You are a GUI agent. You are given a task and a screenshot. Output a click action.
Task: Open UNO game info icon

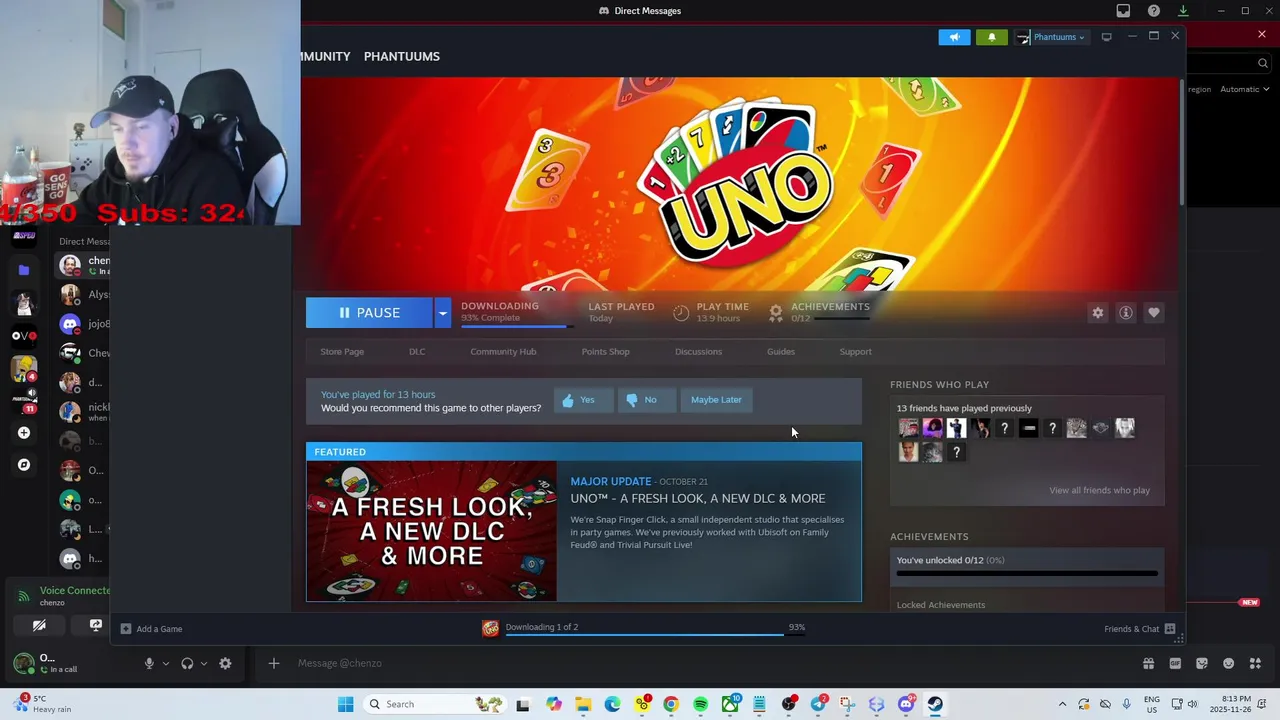(x=1125, y=313)
